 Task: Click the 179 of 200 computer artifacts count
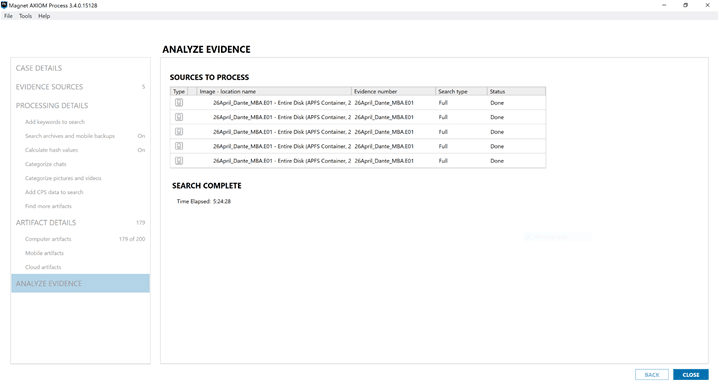coord(132,239)
